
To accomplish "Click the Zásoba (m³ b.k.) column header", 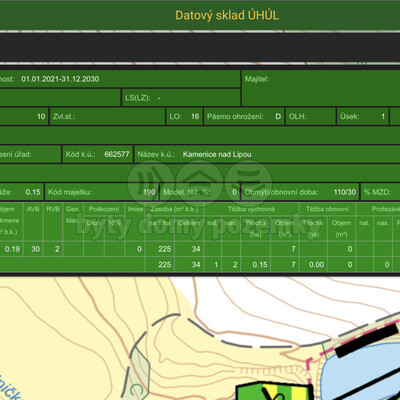I will tap(174, 209).
